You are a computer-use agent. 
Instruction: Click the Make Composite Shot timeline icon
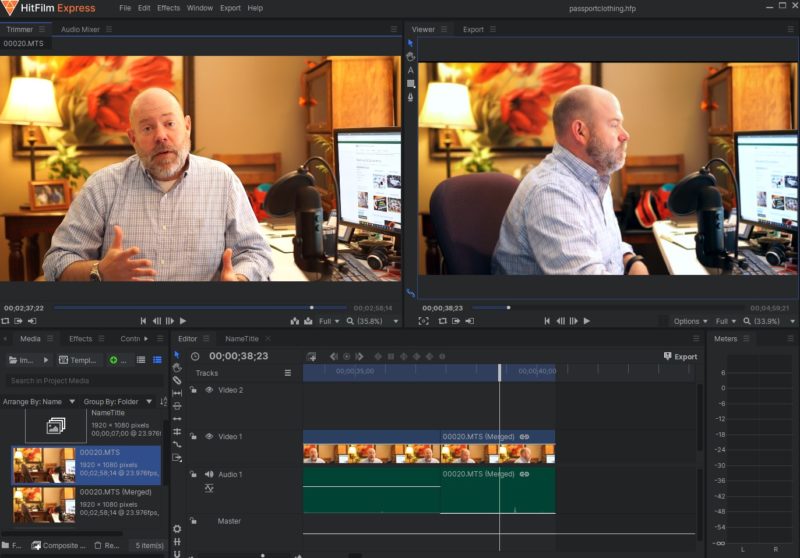click(x=311, y=357)
